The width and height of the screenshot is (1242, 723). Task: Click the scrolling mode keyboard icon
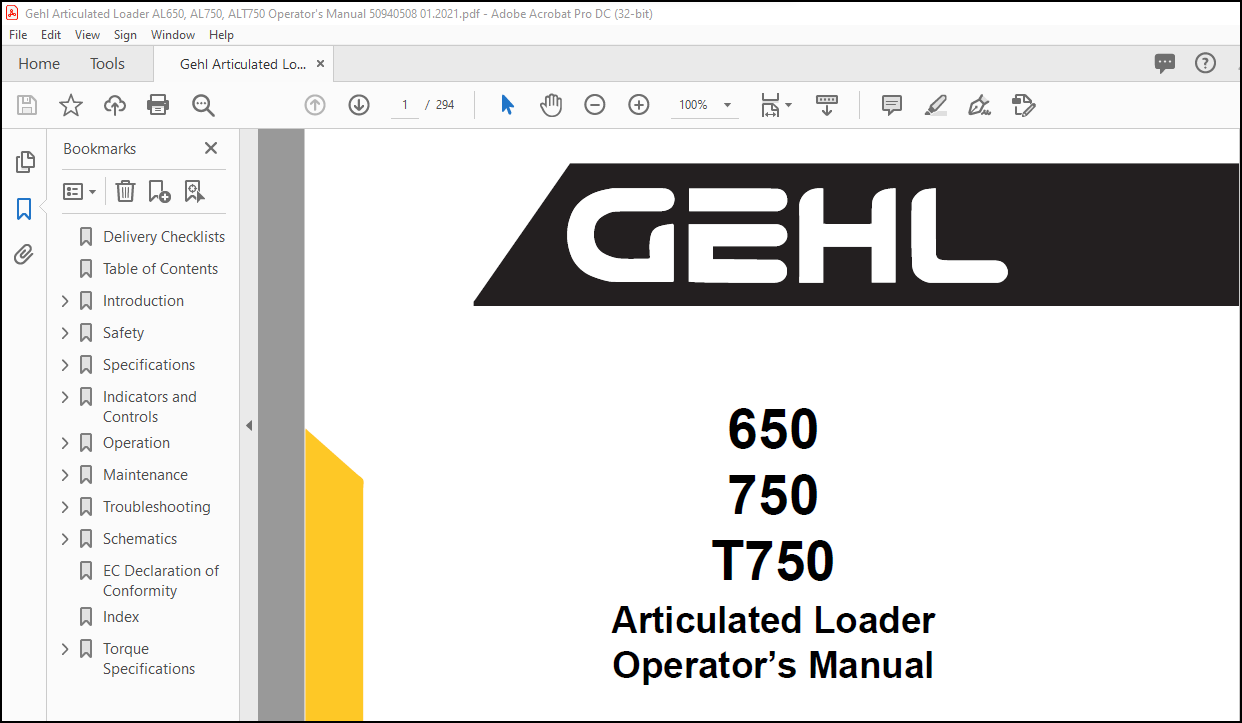(827, 105)
